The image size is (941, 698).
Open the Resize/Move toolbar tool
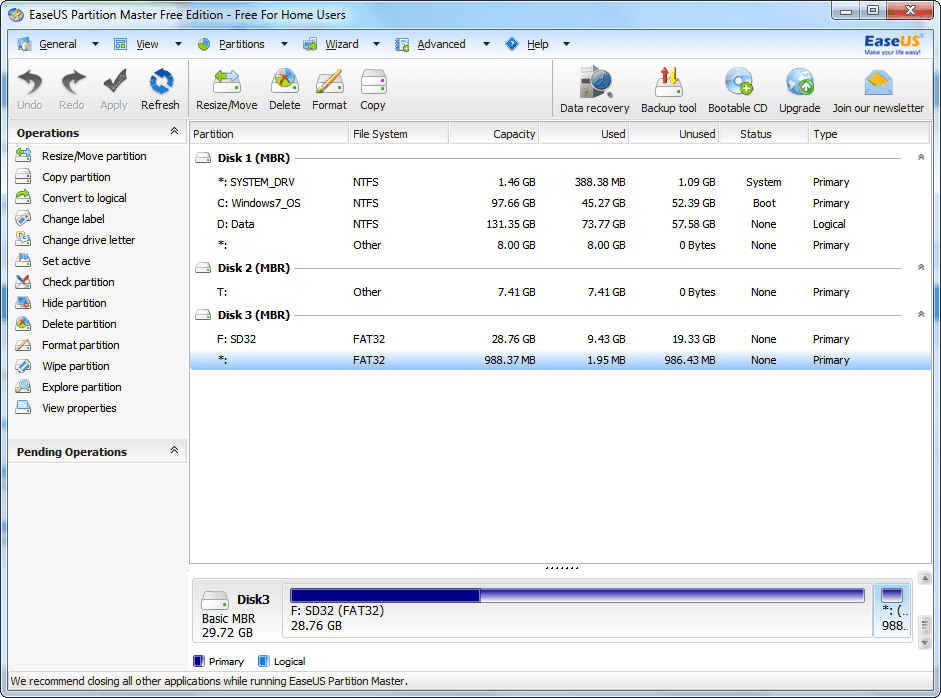(227, 82)
